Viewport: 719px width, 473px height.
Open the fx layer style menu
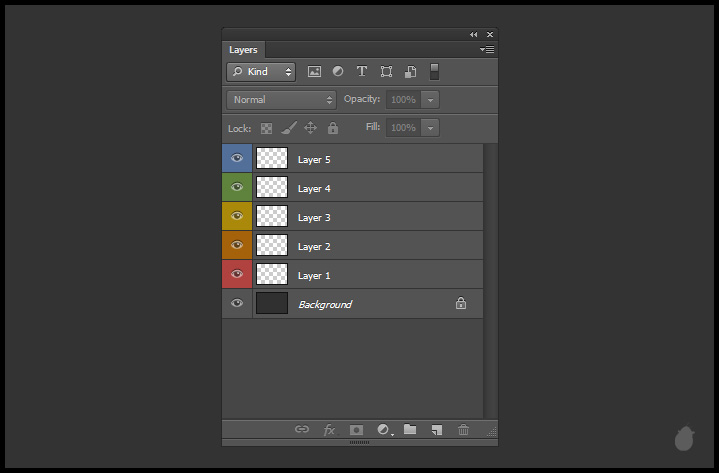point(329,430)
